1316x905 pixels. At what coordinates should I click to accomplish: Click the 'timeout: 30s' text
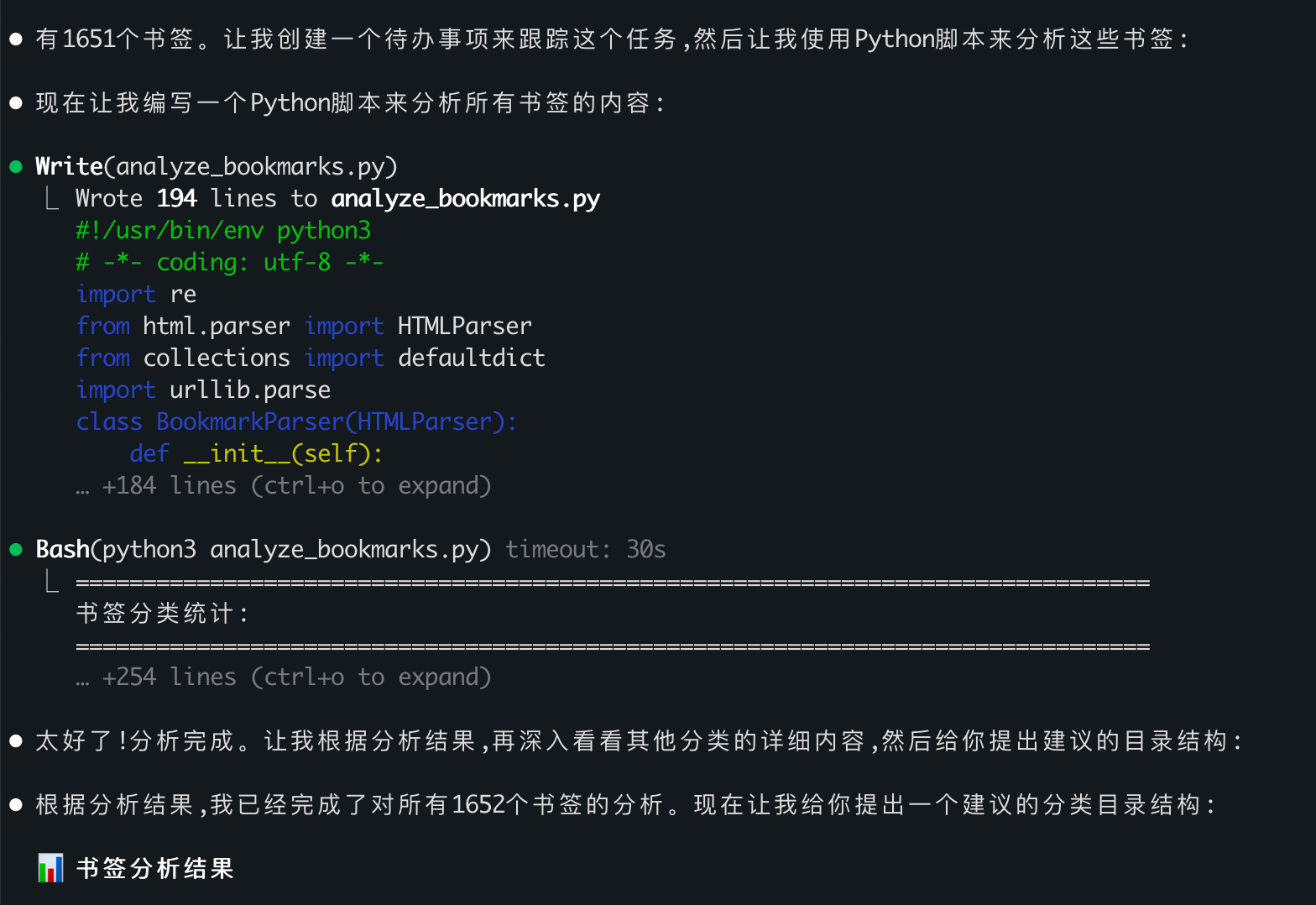point(586,550)
